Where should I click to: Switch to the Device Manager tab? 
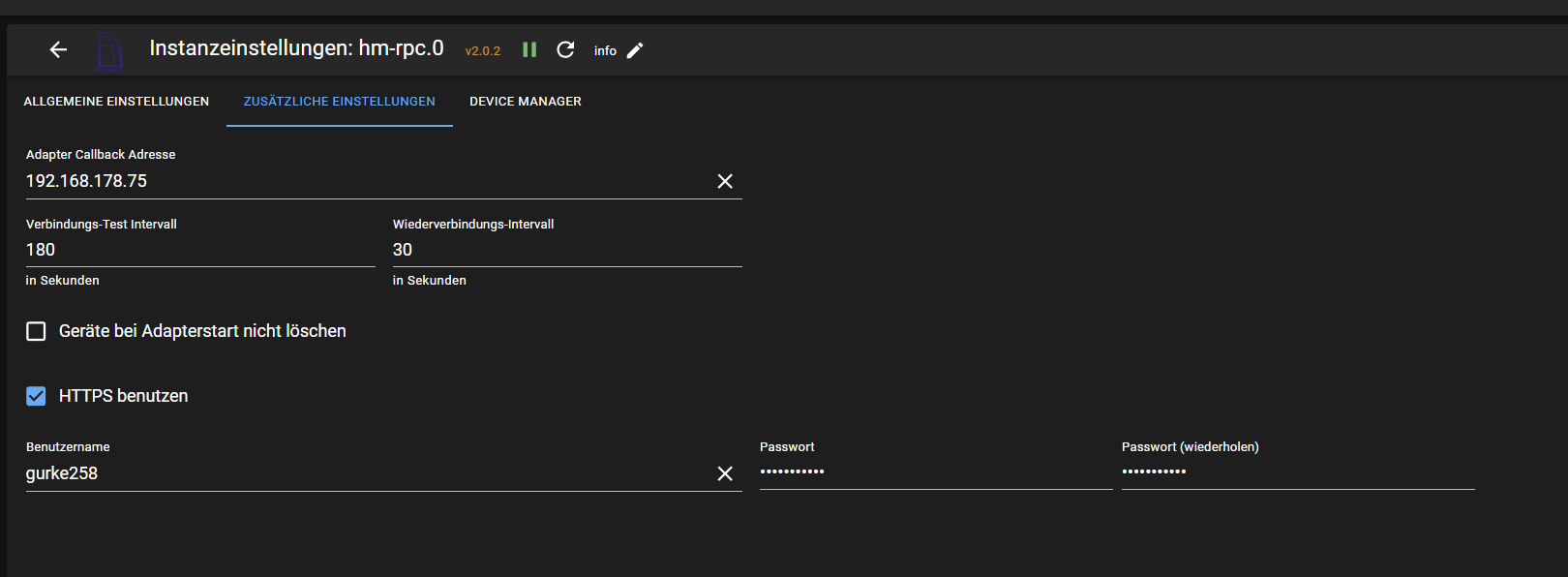[526, 102]
